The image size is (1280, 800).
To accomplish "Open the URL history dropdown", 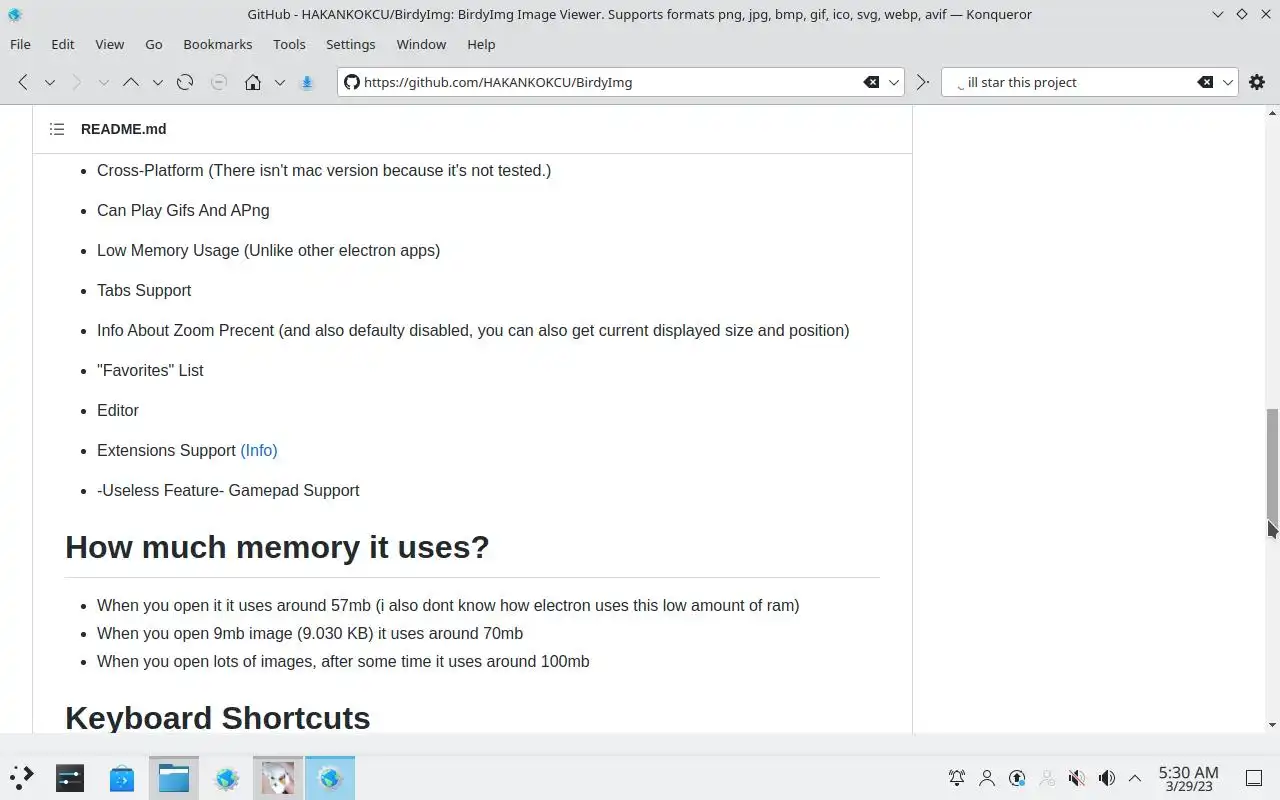I will point(894,82).
